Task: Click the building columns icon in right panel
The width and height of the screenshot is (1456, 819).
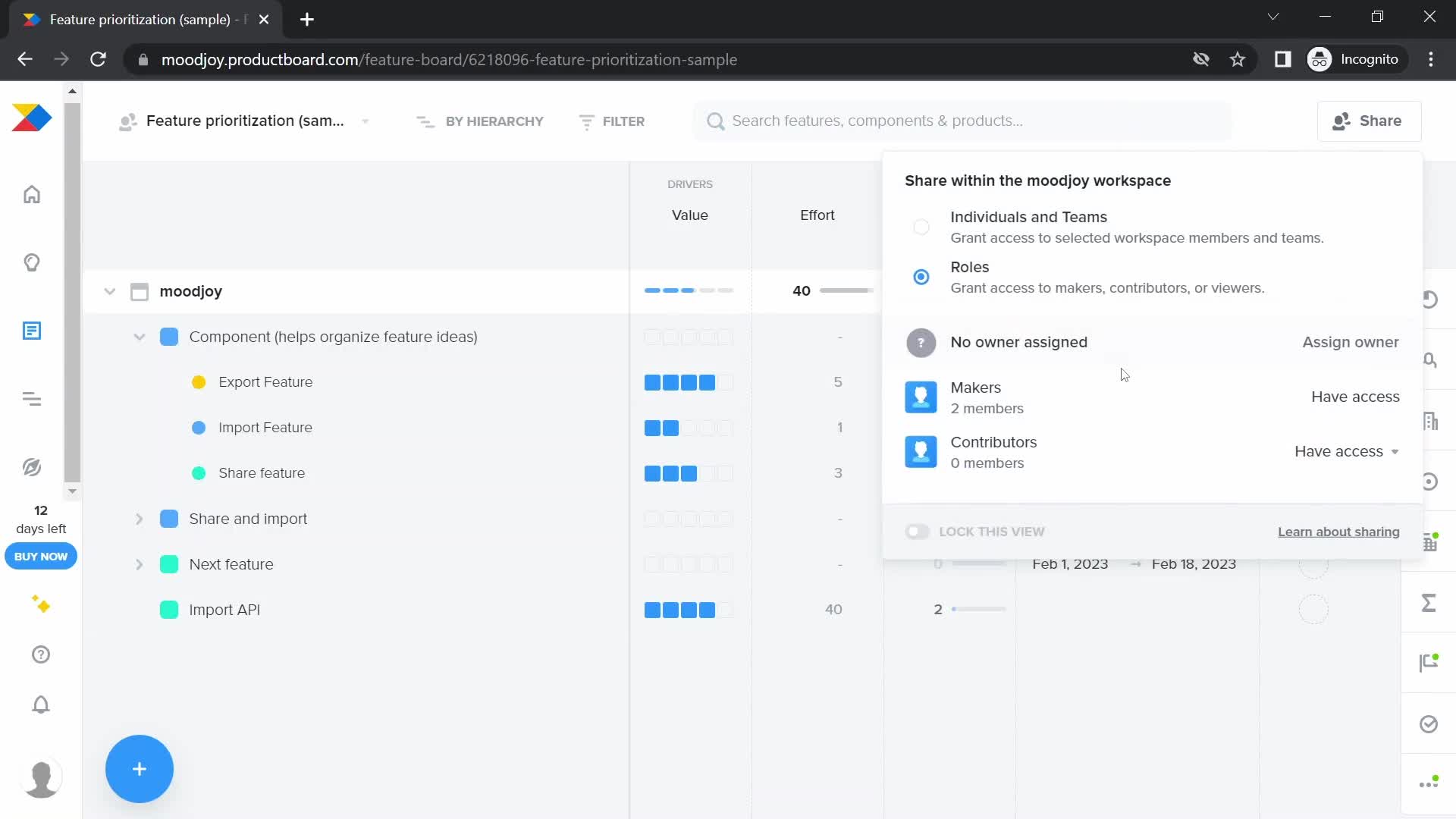Action: tap(1431, 421)
